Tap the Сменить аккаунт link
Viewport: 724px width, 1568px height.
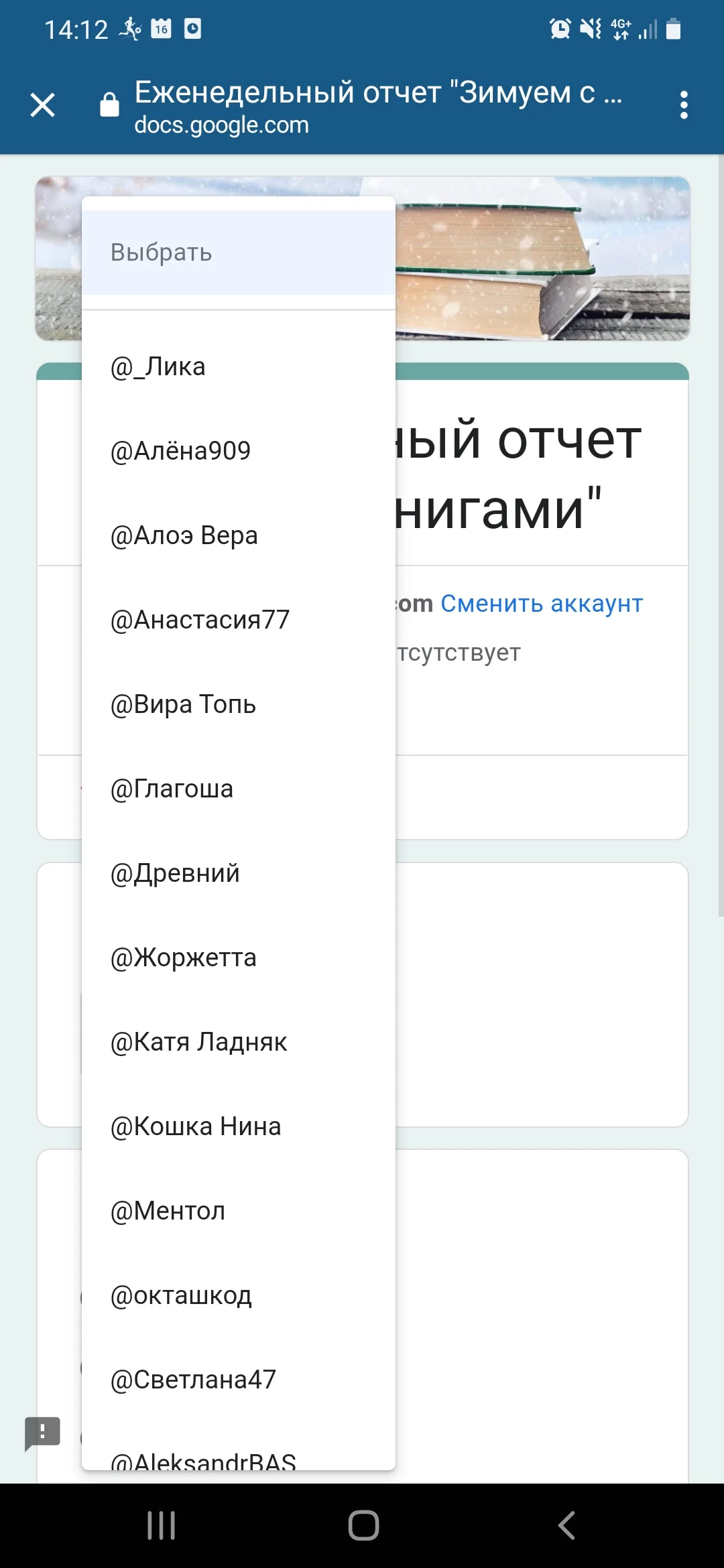pos(540,603)
